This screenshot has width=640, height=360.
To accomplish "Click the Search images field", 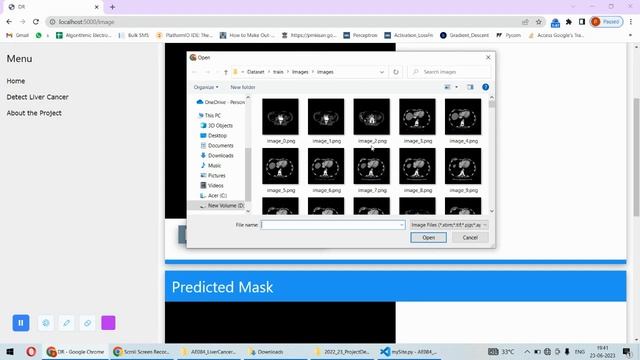I will (449, 72).
